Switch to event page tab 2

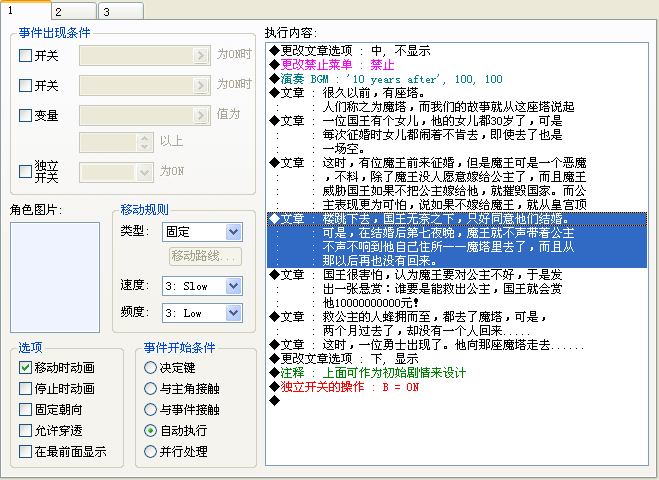[74, 11]
